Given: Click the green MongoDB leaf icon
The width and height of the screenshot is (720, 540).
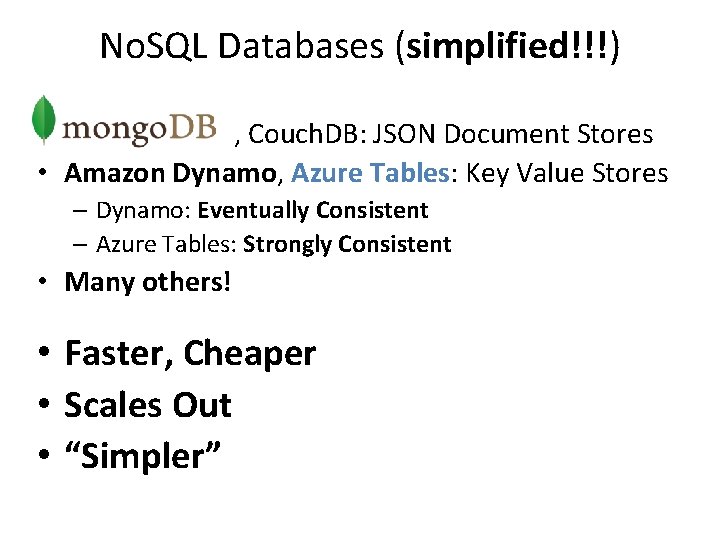Looking at the screenshot, I should point(44,119).
